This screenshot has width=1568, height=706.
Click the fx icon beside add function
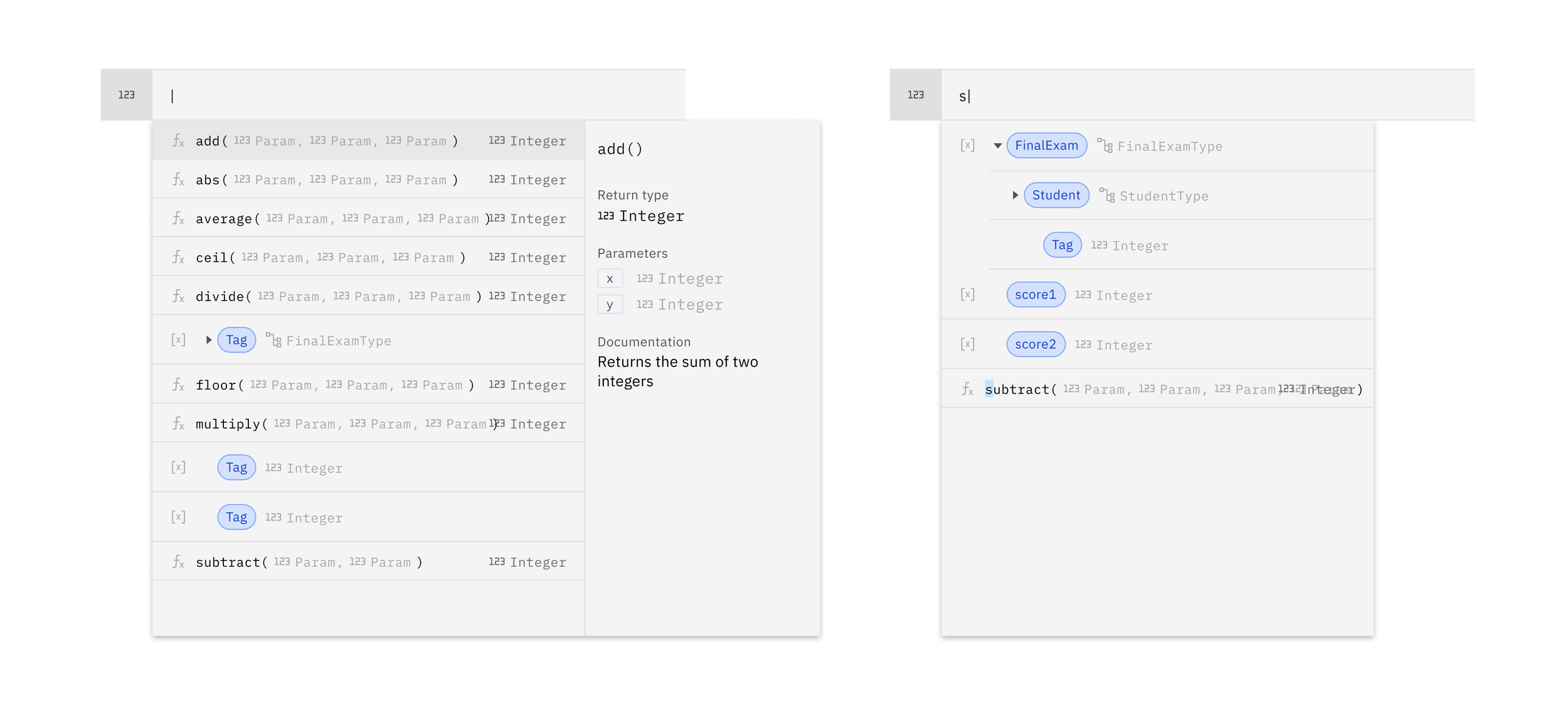178,141
